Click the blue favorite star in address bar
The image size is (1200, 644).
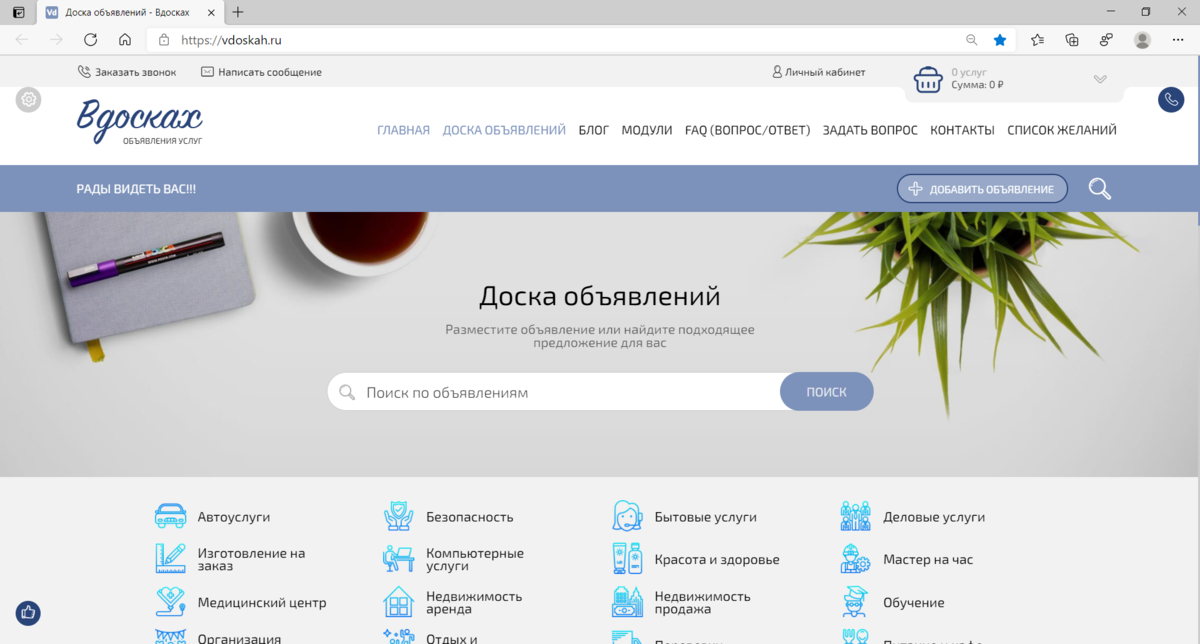coord(1000,40)
